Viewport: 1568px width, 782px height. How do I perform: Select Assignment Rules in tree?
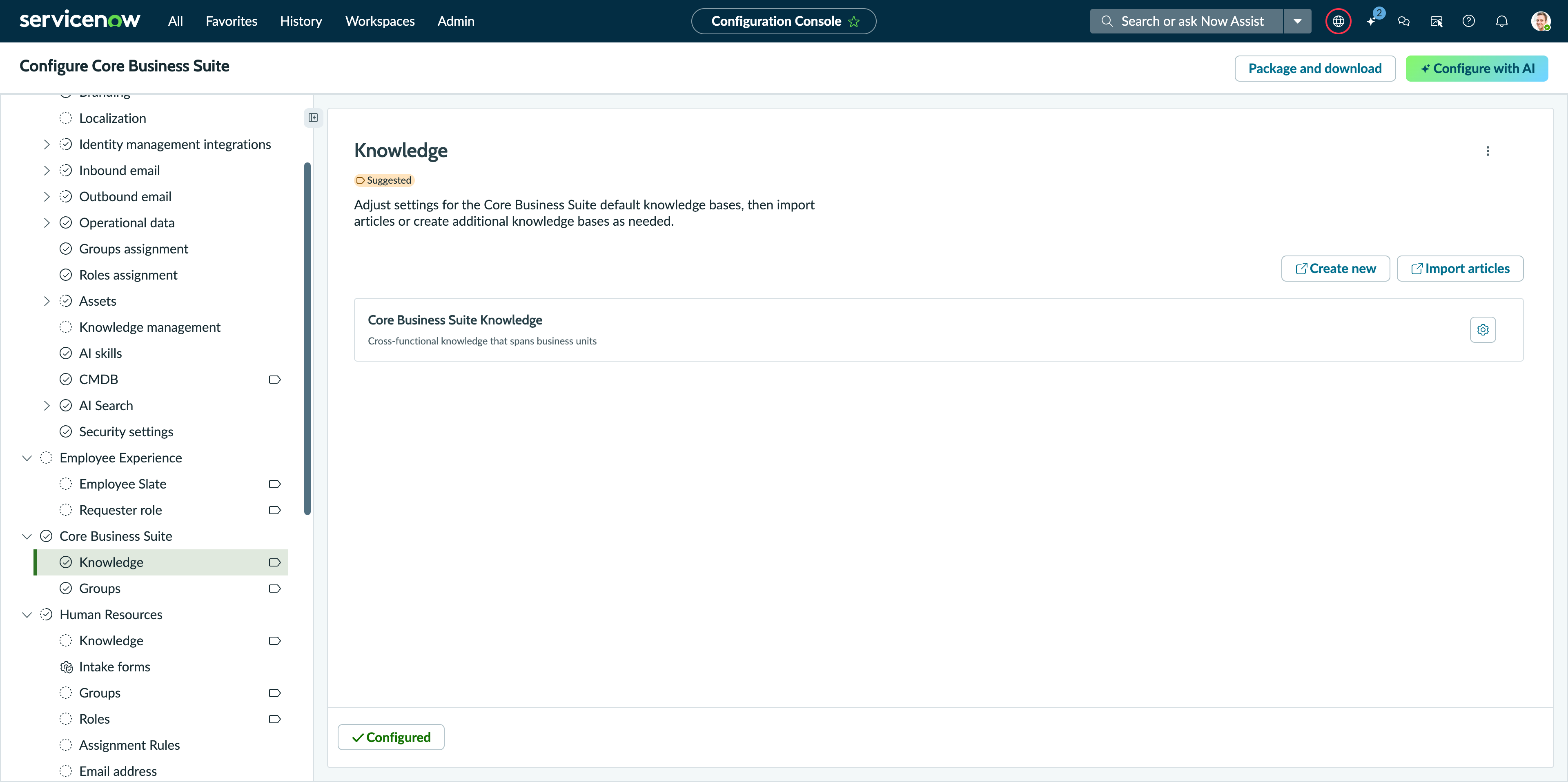coord(129,745)
